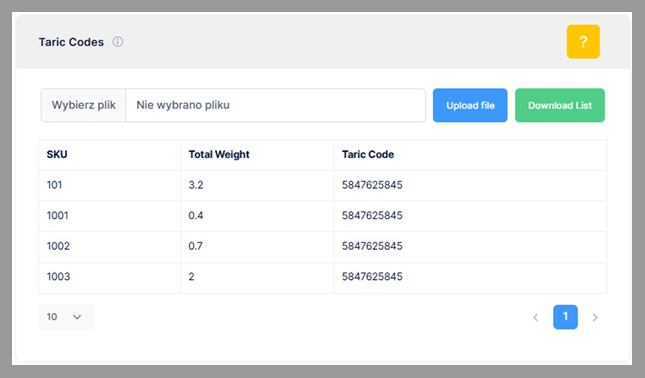Click the 3.2 weight cell
The height and width of the screenshot is (378, 645).
click(196, 185)
